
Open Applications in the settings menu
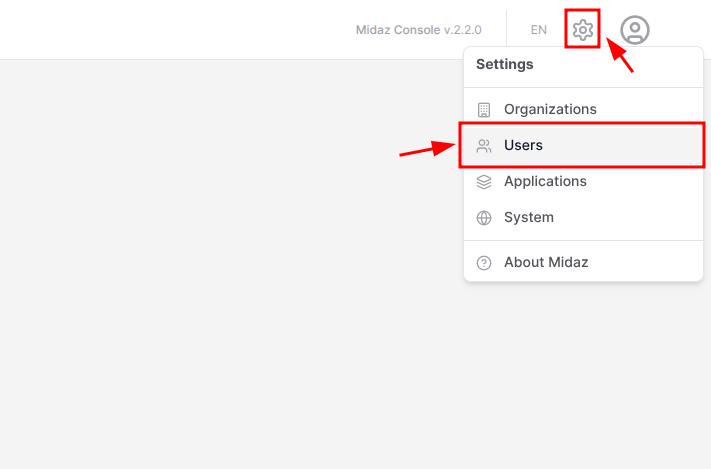pos(583,181)
